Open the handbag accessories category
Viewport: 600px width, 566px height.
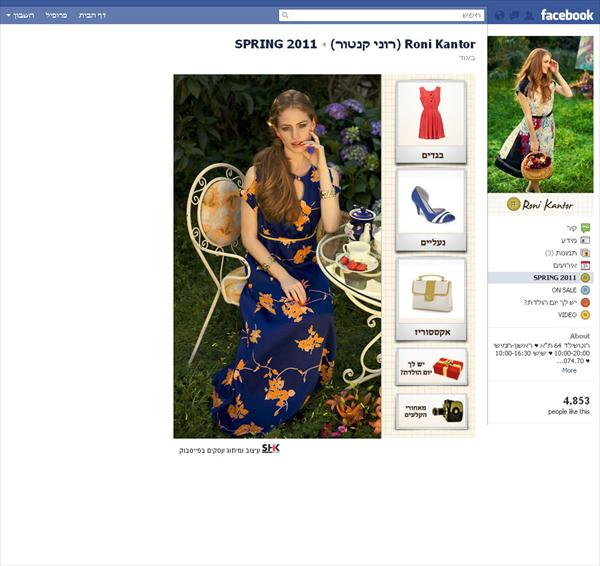(x=431, y=299)
